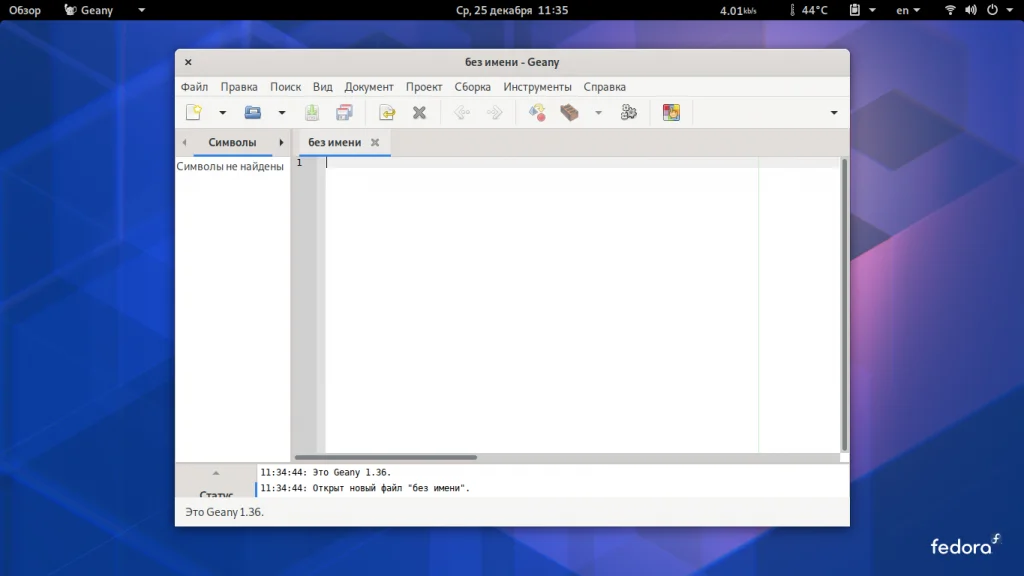1024x576 pixels.
Task: Click the Save all files icon
Action: click(345, 113)
